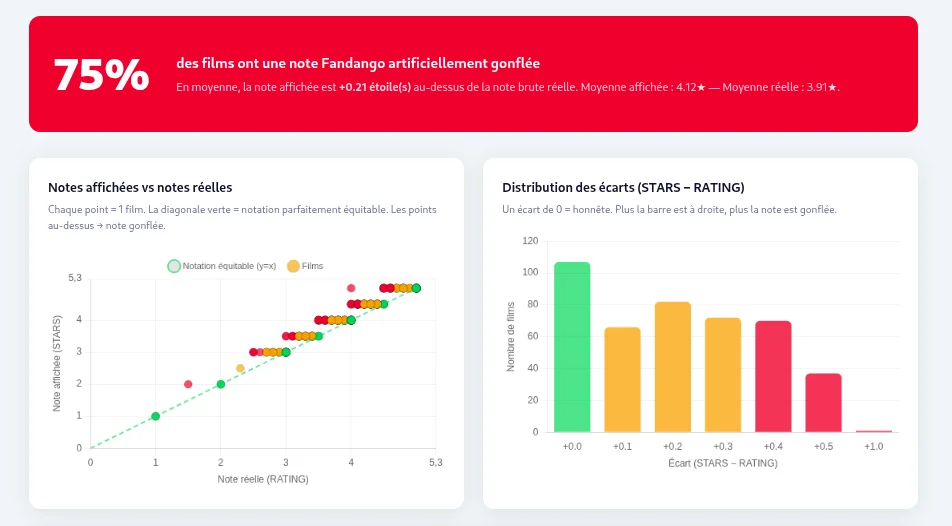
Task: Click the red +0.5 bar
Action: pyautogui.click(x=823, y=403)
